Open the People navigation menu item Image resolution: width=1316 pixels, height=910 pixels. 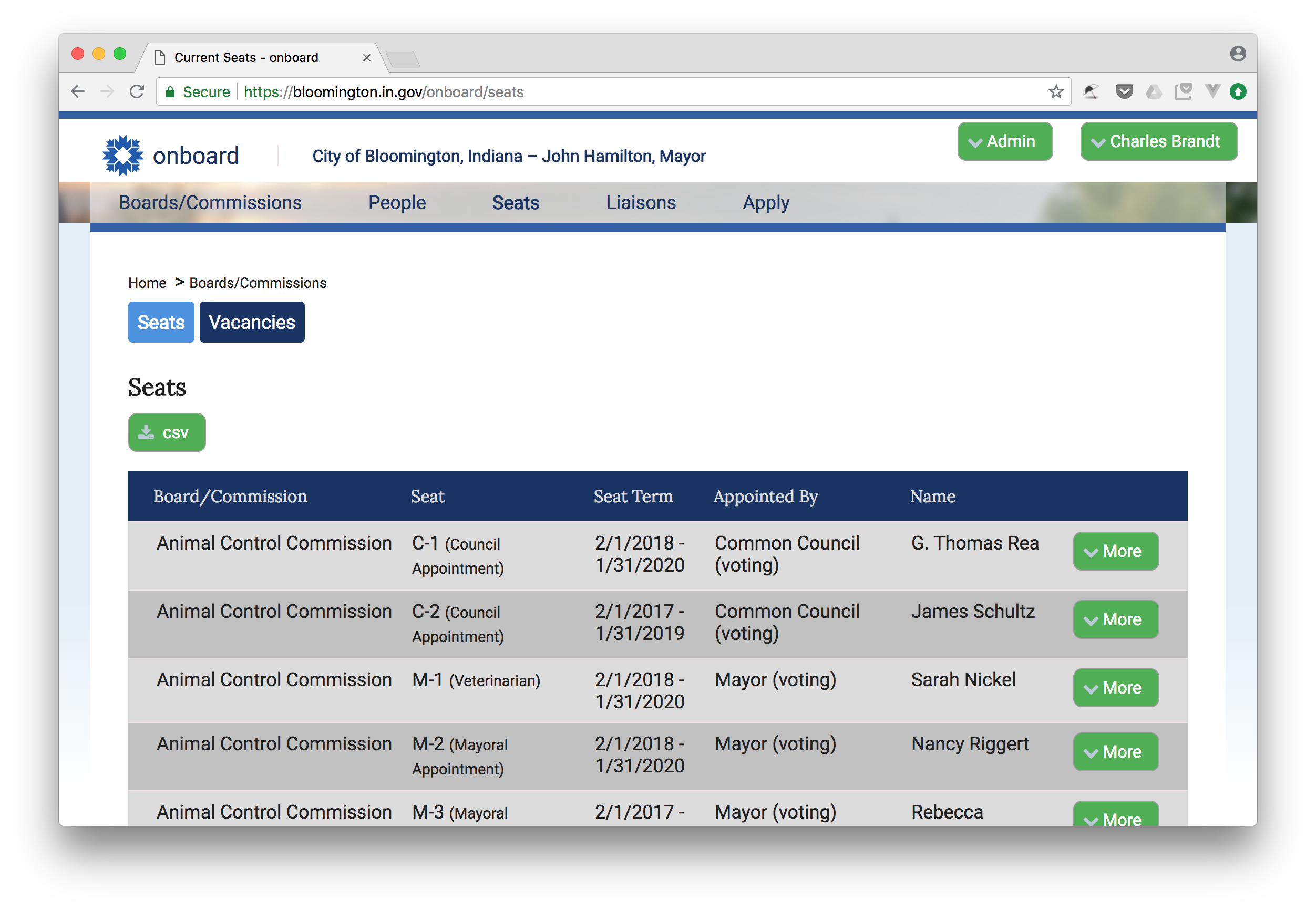click(x=397, y=202)
